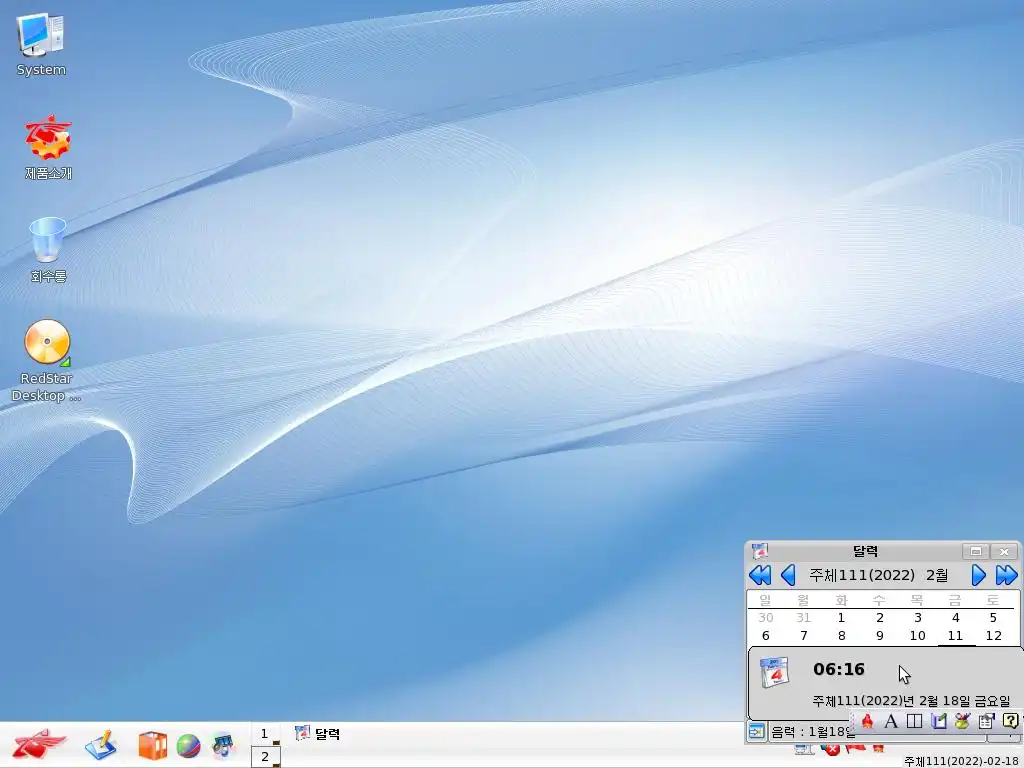
Task: Click the 주체111(2022) year label
Action: pos(862,575)
